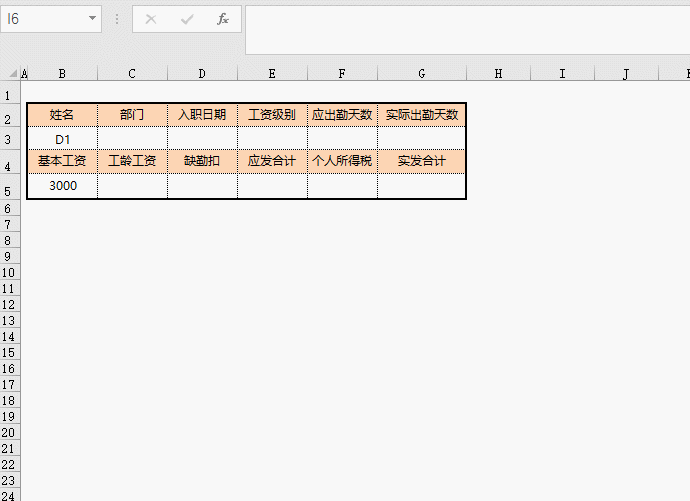Select empty cell under 工龄工资

click(132, 186)
